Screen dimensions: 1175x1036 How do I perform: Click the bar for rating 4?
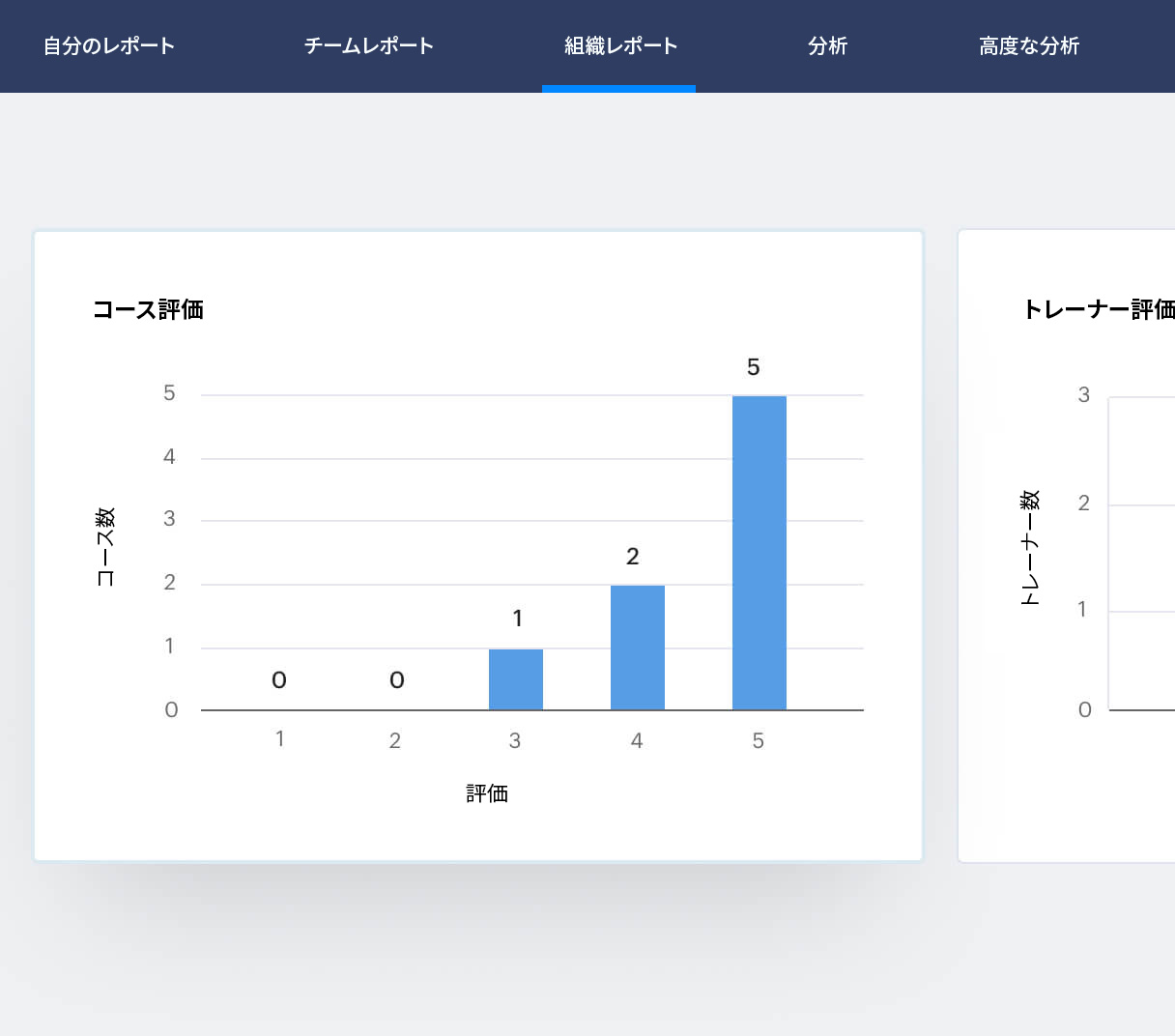pyautogui.click(x=638, y=646)
